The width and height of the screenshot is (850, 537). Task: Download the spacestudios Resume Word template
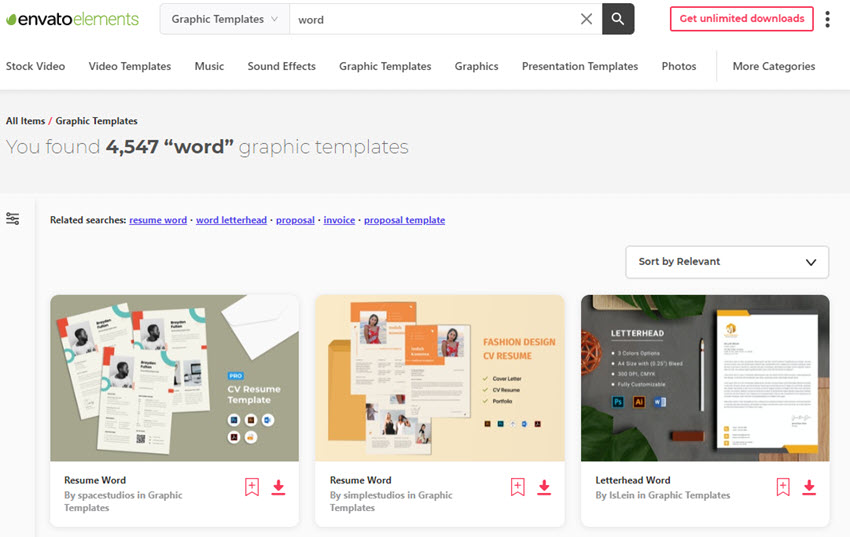[x=278, y=487]
